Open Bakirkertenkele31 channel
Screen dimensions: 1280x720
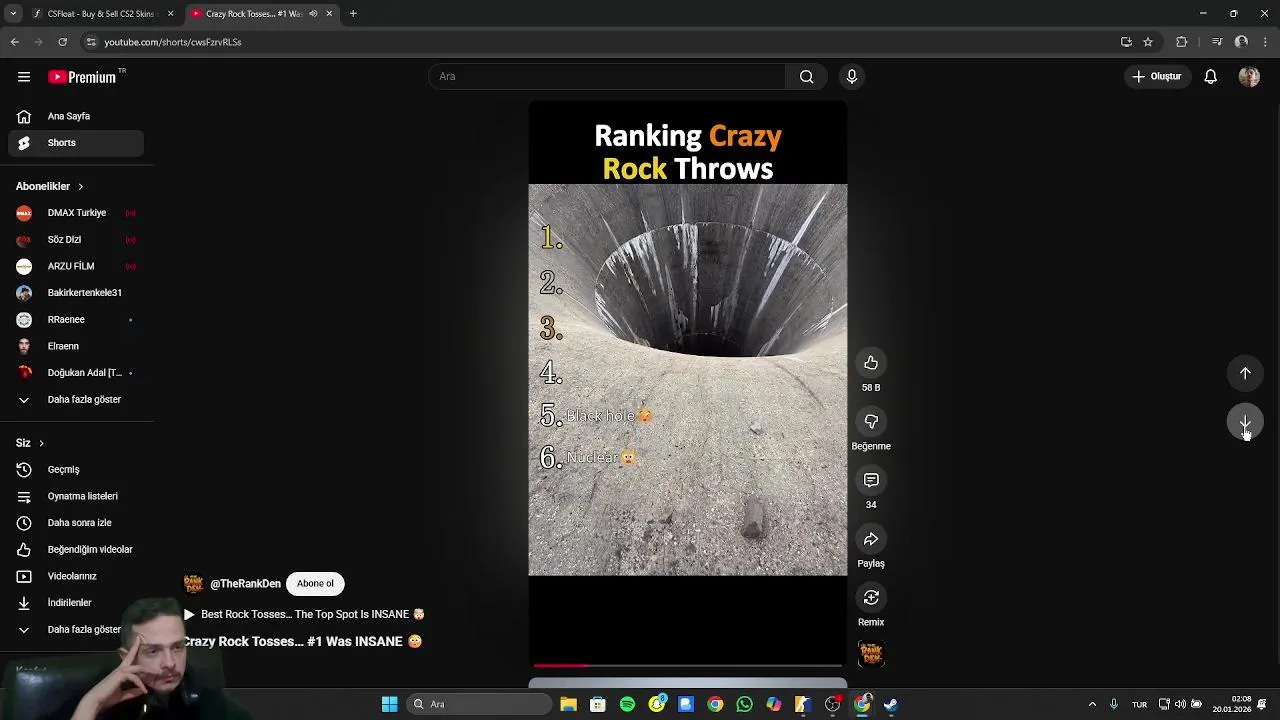76,293
